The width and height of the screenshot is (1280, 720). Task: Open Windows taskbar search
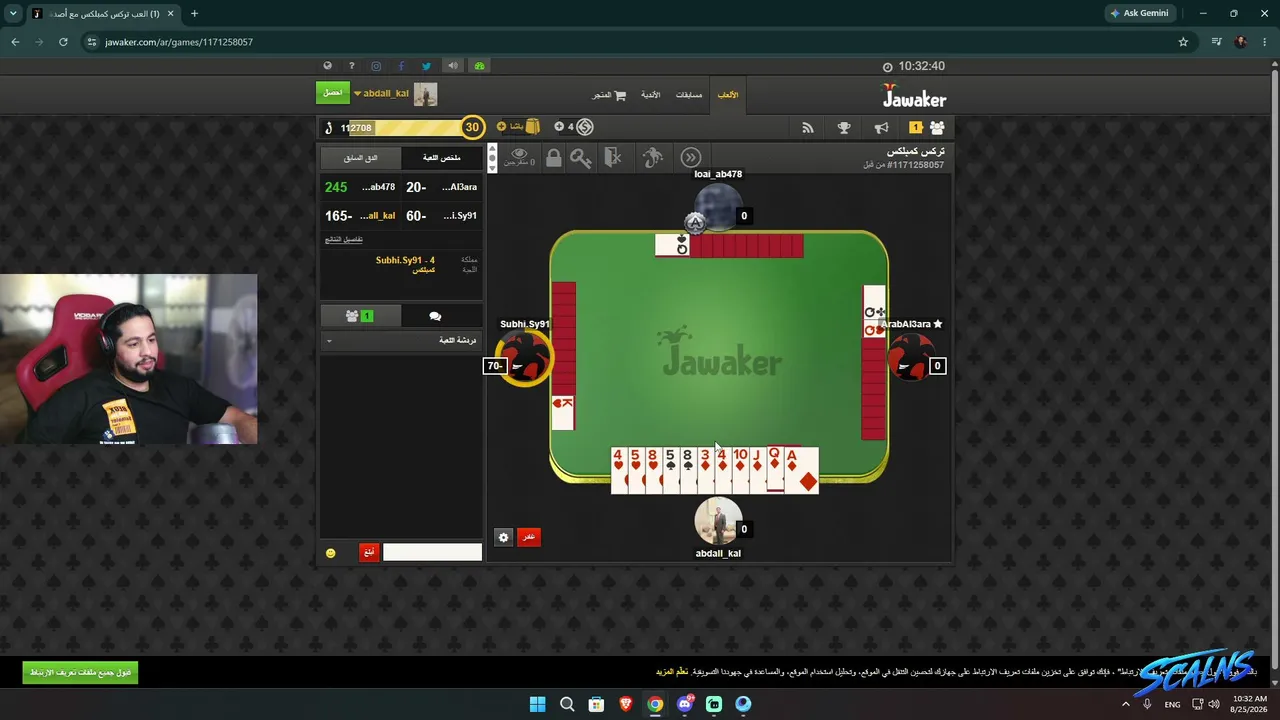(567, 704)
